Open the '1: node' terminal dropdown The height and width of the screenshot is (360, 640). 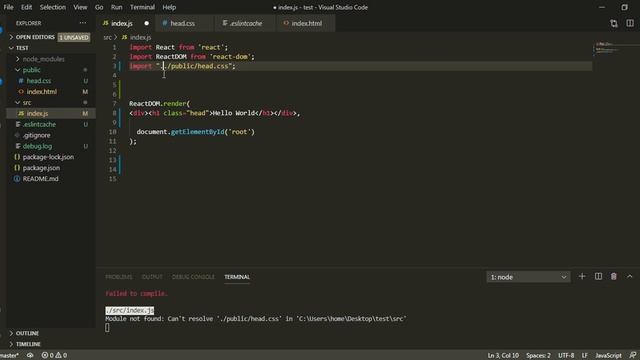[x=528, y=277]
